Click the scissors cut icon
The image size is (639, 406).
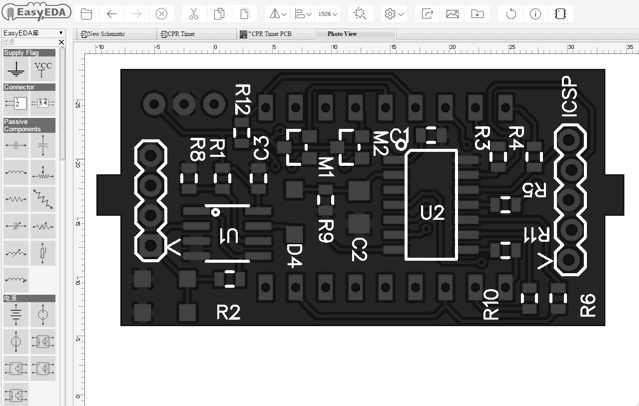coord(192,15)
